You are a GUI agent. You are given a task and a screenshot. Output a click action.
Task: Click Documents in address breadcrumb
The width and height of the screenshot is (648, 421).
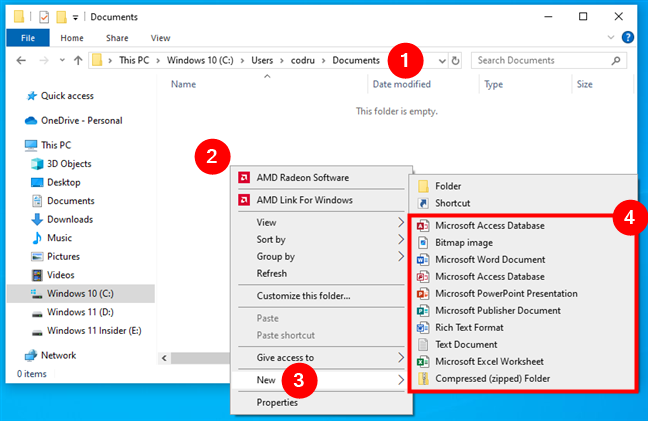pyautogui.click(x=356, y=61)
